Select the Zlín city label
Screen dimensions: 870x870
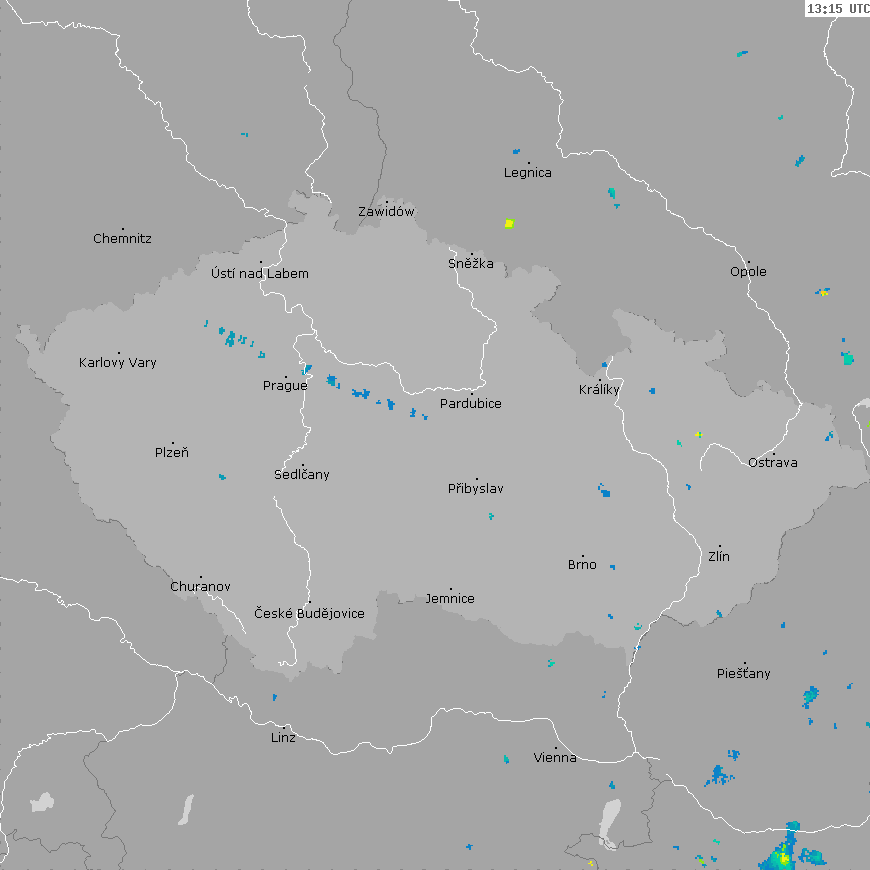tap(719, 557)
